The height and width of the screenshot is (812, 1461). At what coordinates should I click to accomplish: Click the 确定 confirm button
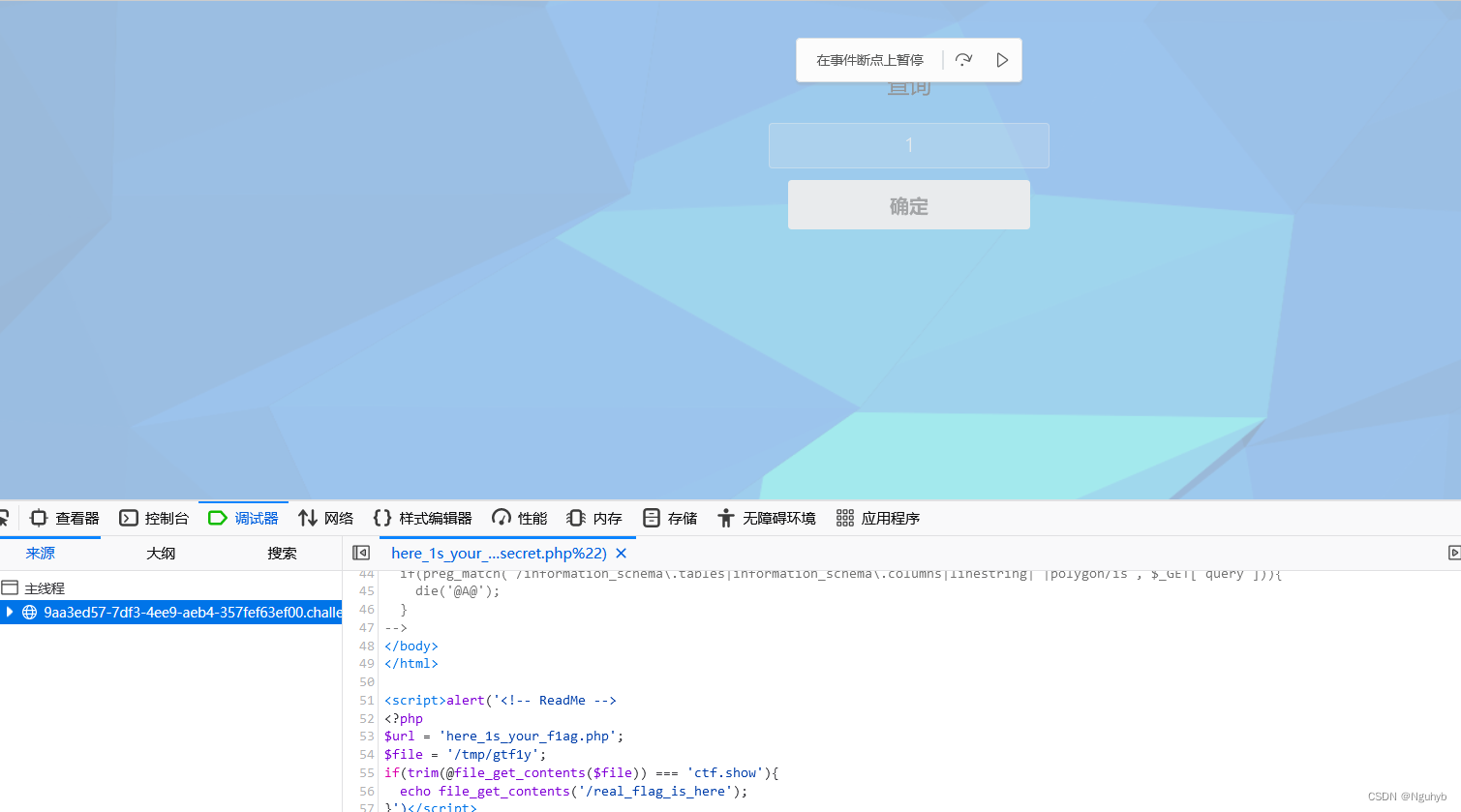[909, 205]
